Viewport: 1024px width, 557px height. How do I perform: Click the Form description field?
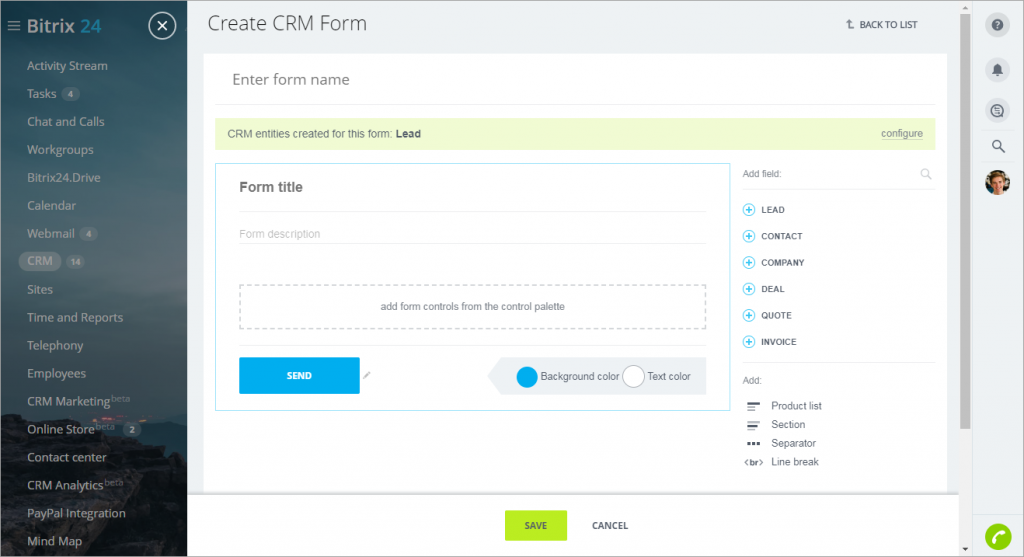click(472, 234)
